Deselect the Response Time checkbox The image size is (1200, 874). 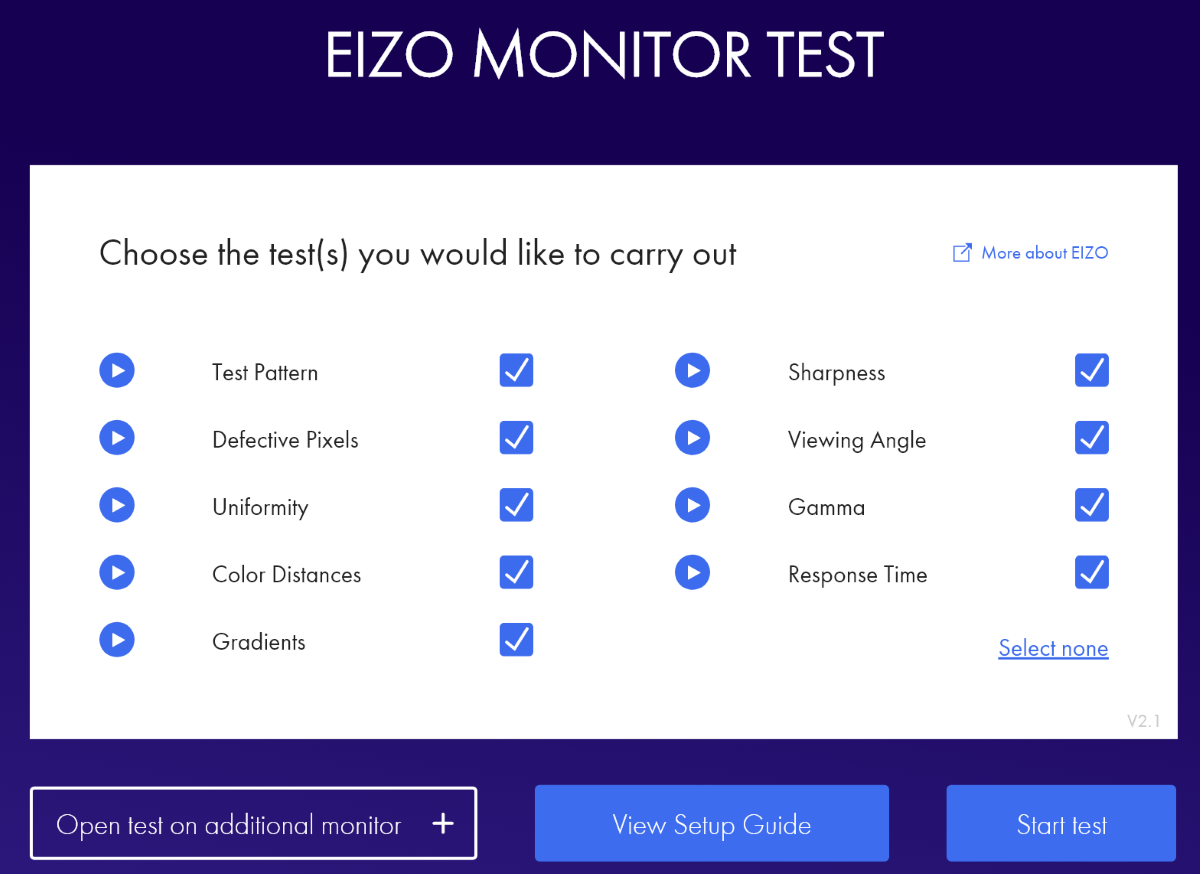(1092, 572)
